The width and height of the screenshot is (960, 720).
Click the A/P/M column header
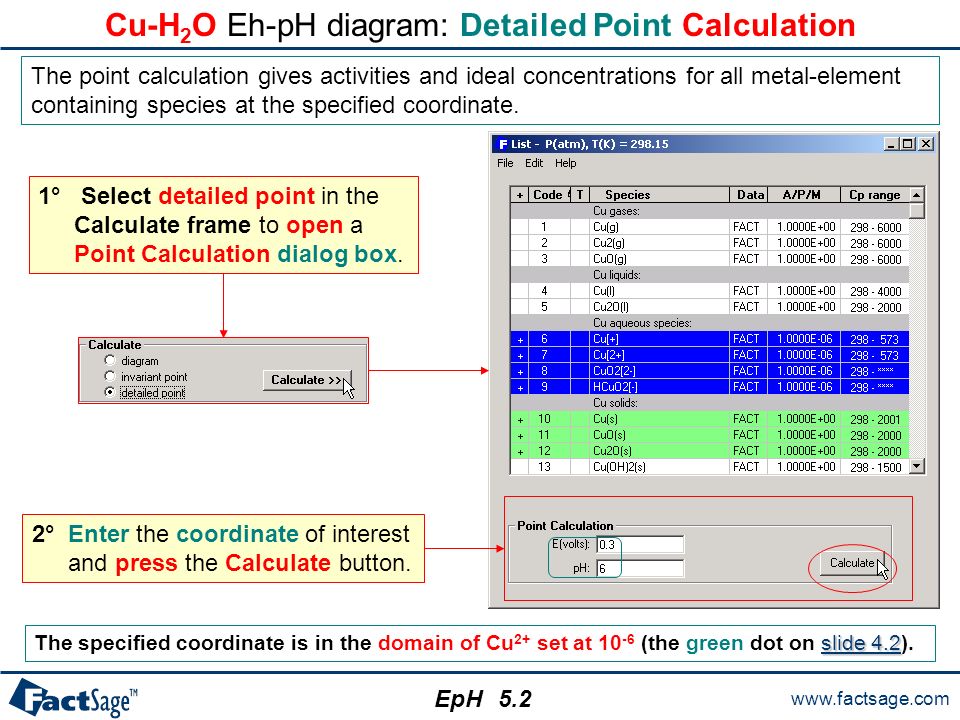point(803,195)
